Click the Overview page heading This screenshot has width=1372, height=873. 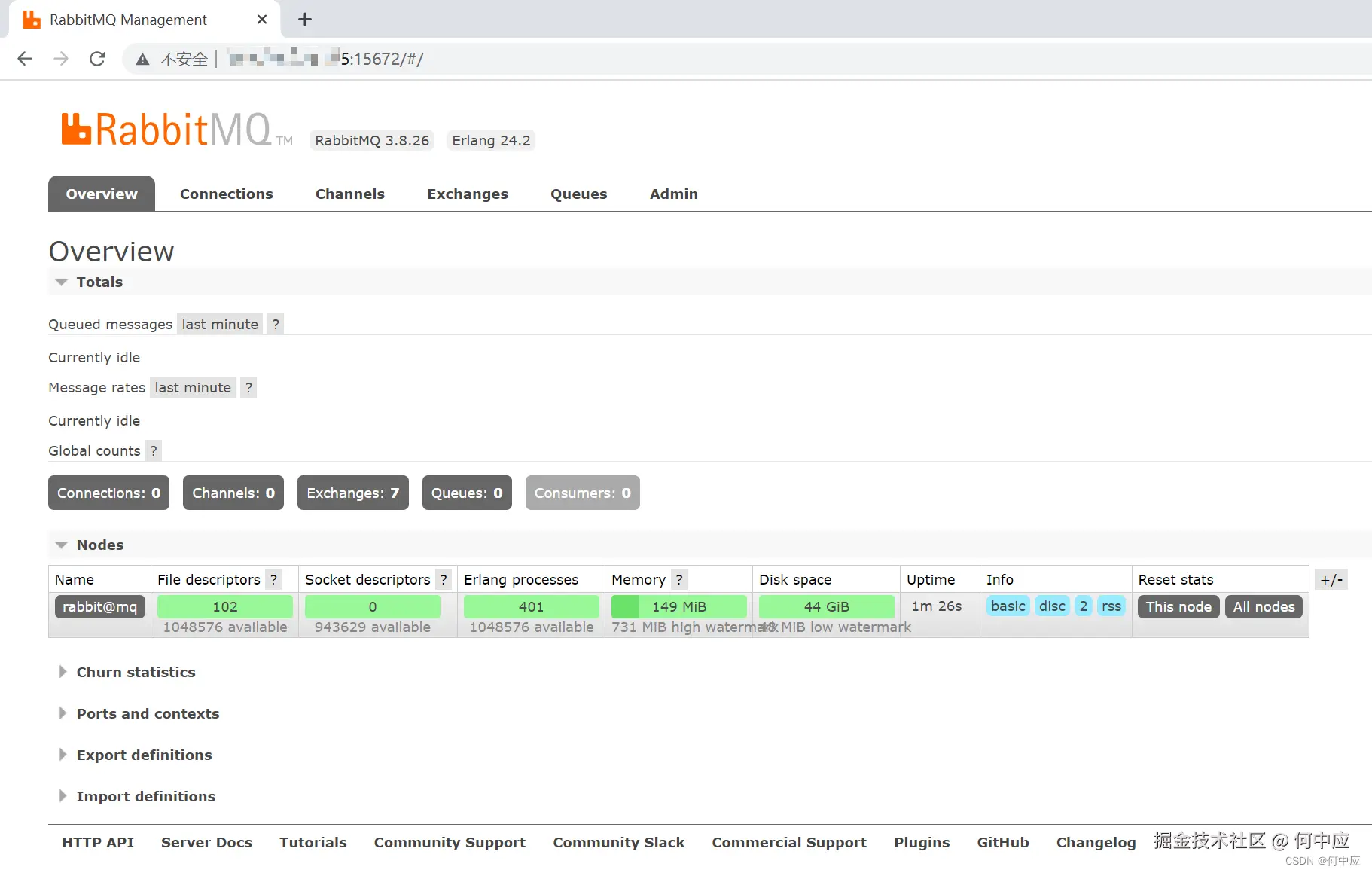111,252
